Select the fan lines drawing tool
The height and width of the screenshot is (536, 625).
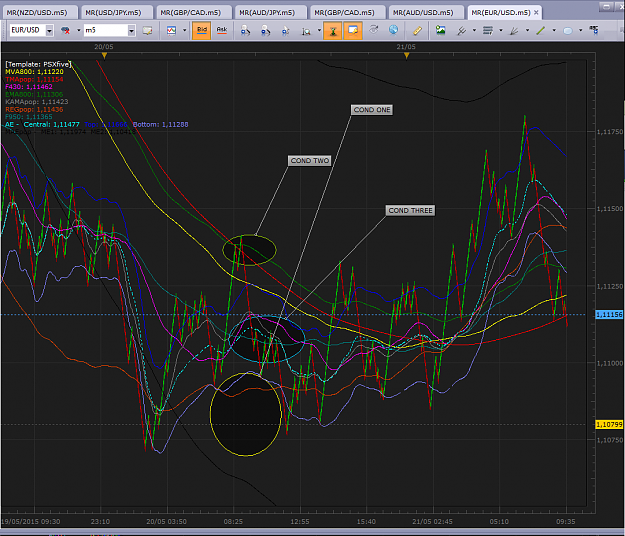click(514, 30)
